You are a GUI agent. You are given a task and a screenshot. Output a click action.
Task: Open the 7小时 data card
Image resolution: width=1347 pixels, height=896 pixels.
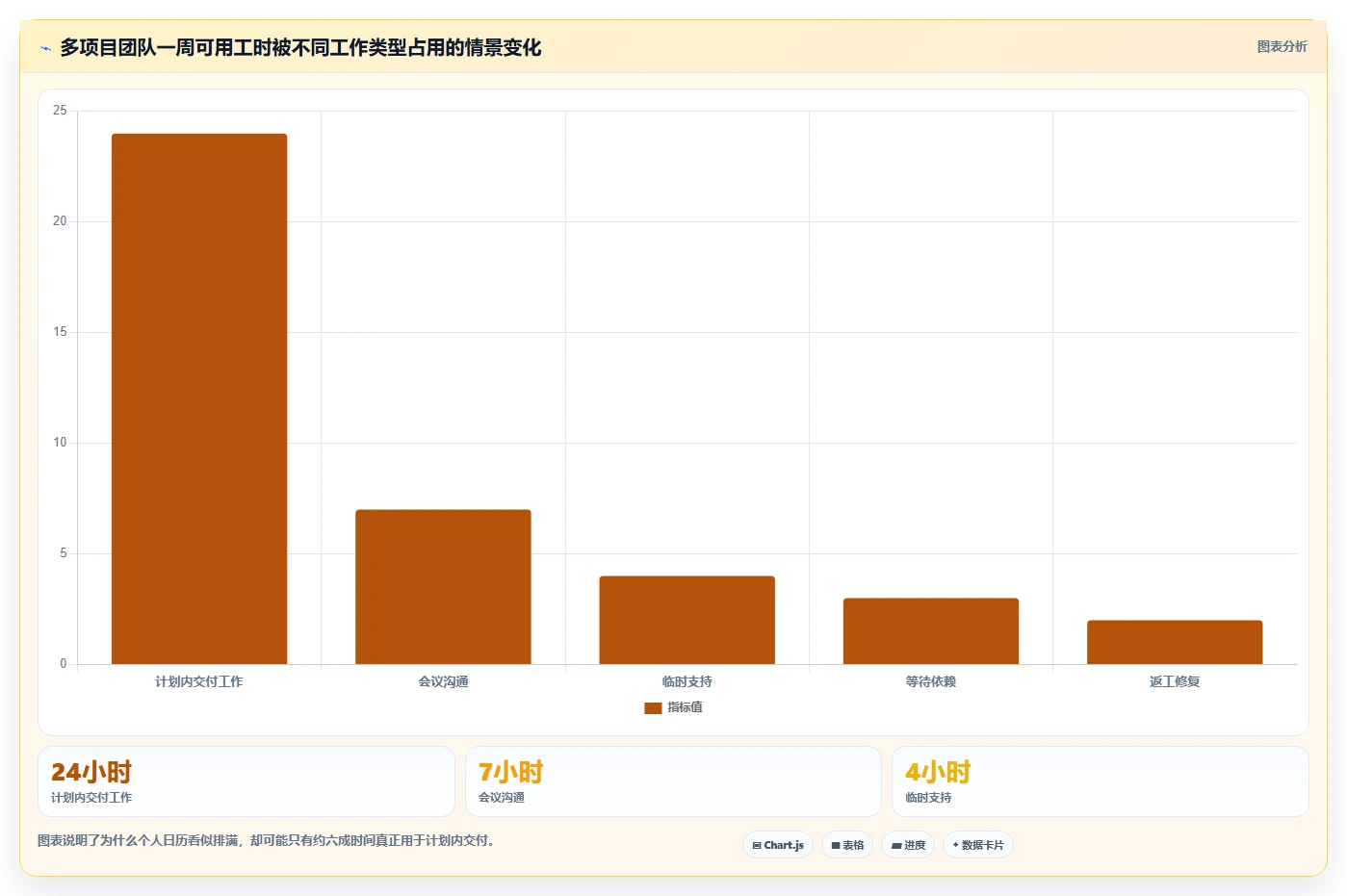pyautogui.click(x=673, y=781)
